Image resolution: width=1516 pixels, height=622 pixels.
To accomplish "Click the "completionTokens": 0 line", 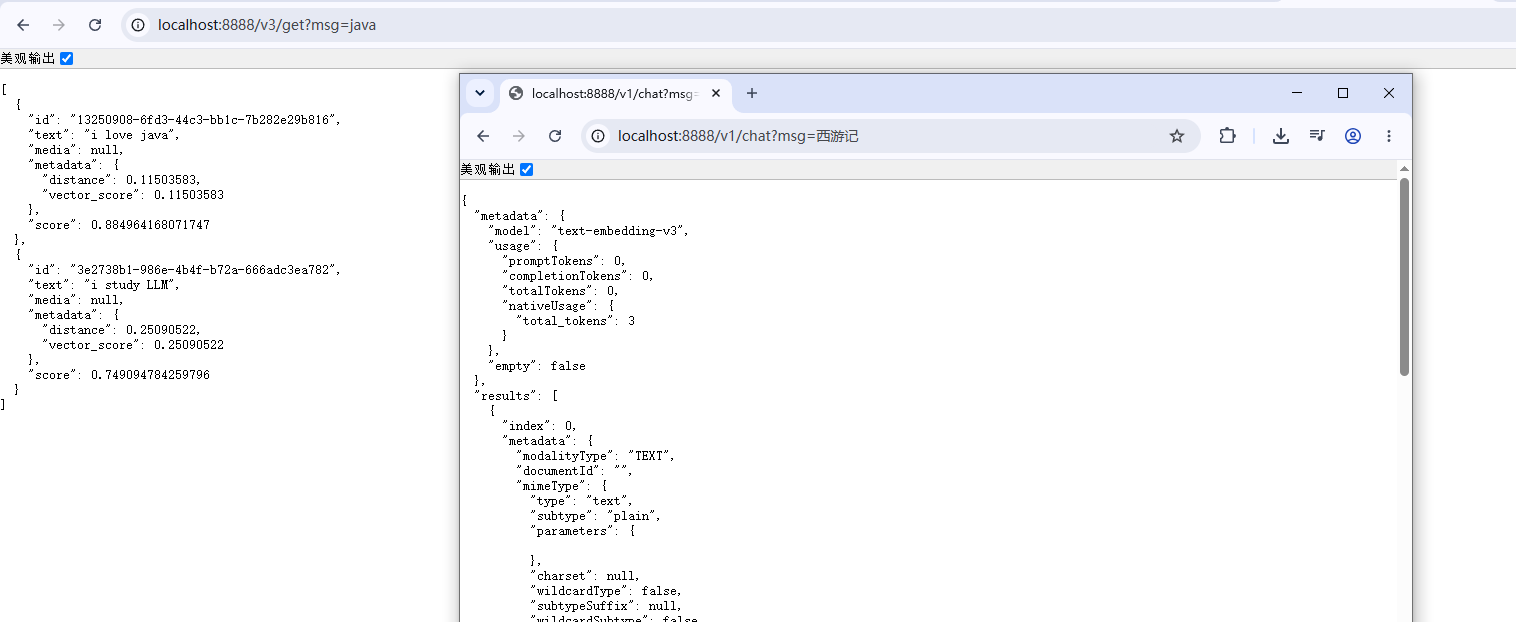I will click(578, 275).
